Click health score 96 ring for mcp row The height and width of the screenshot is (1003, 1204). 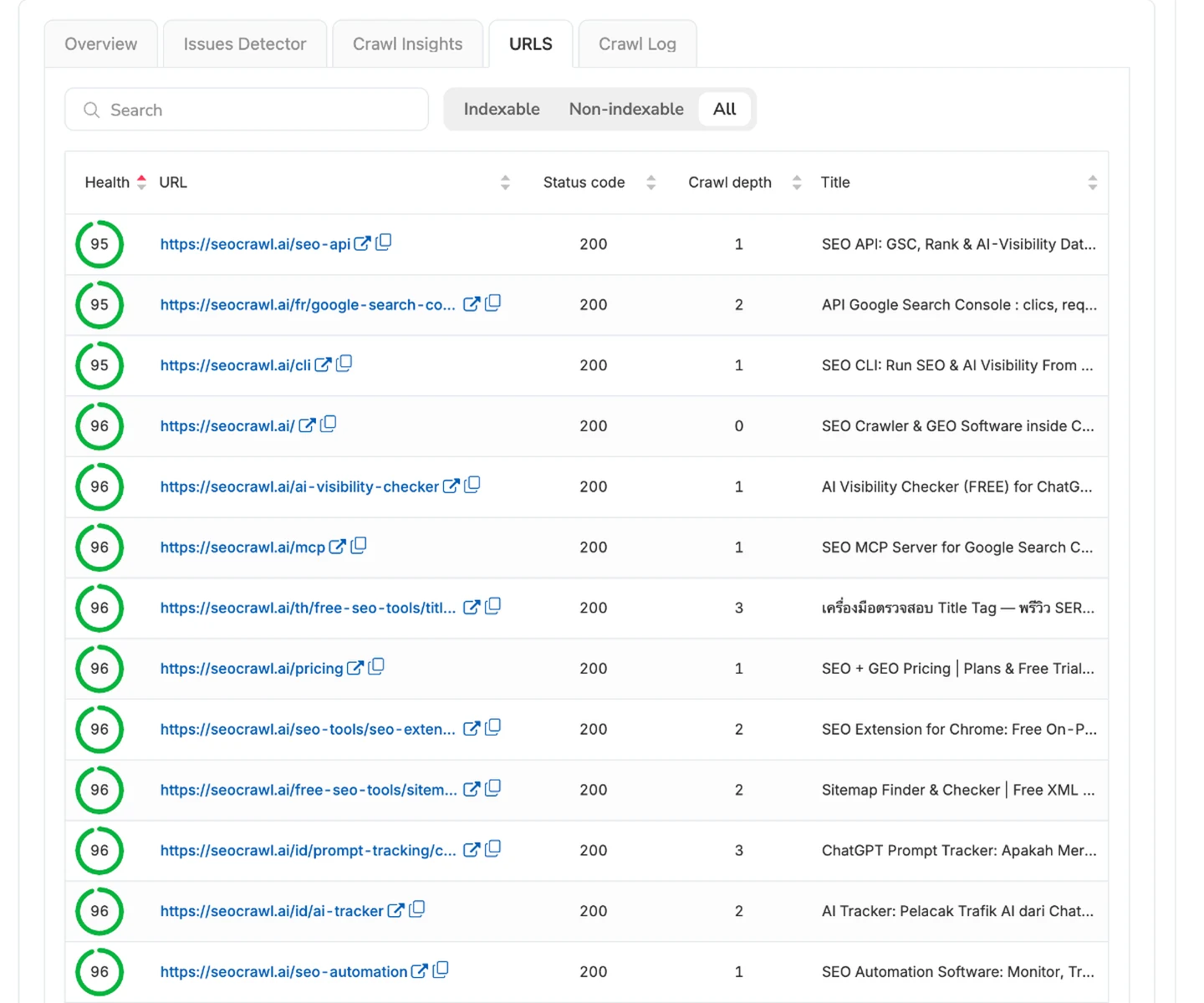pyautogui.click(x=99, y=547)
